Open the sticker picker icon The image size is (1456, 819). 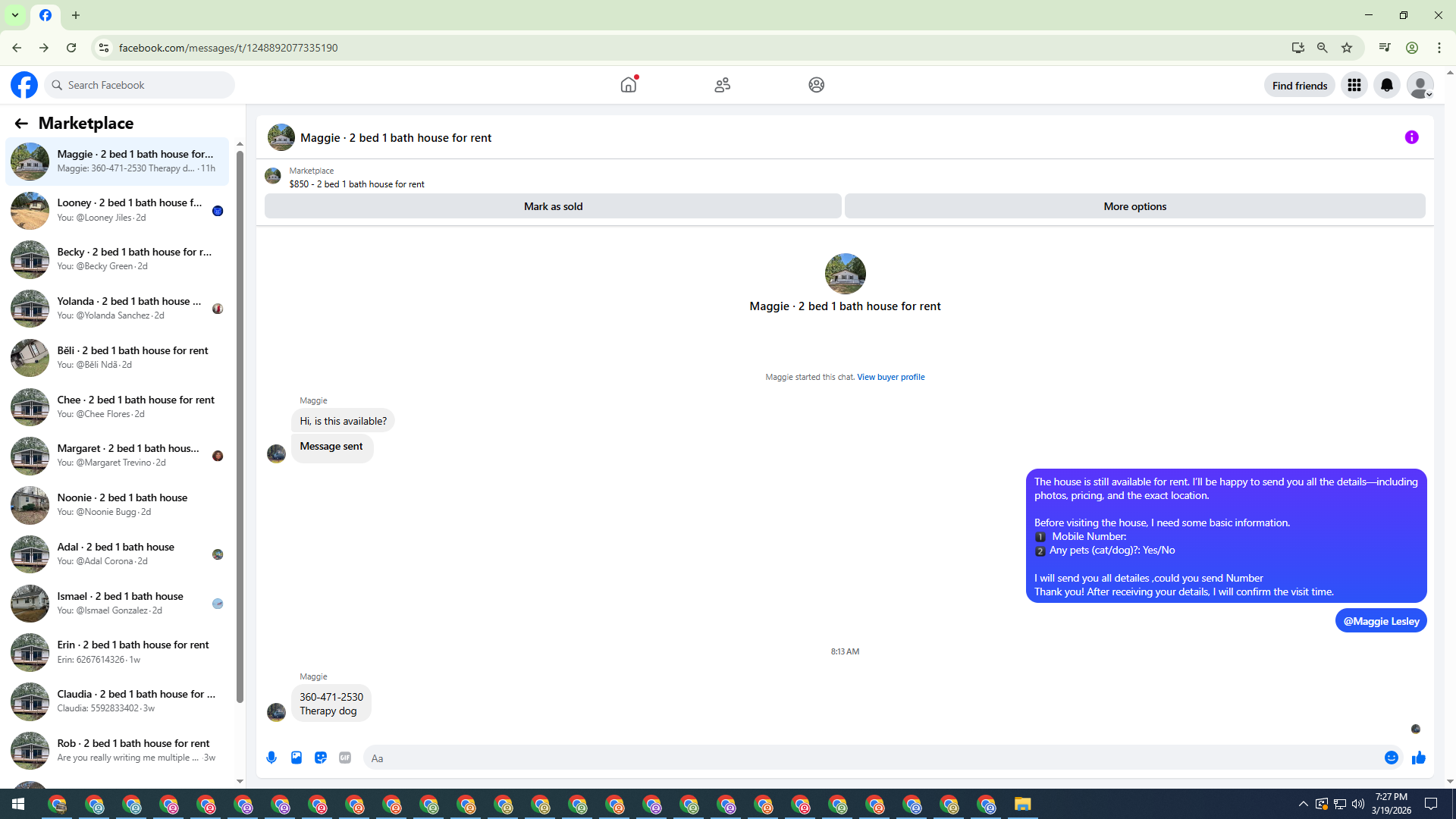pyautogui.click(x=321, y=758)
